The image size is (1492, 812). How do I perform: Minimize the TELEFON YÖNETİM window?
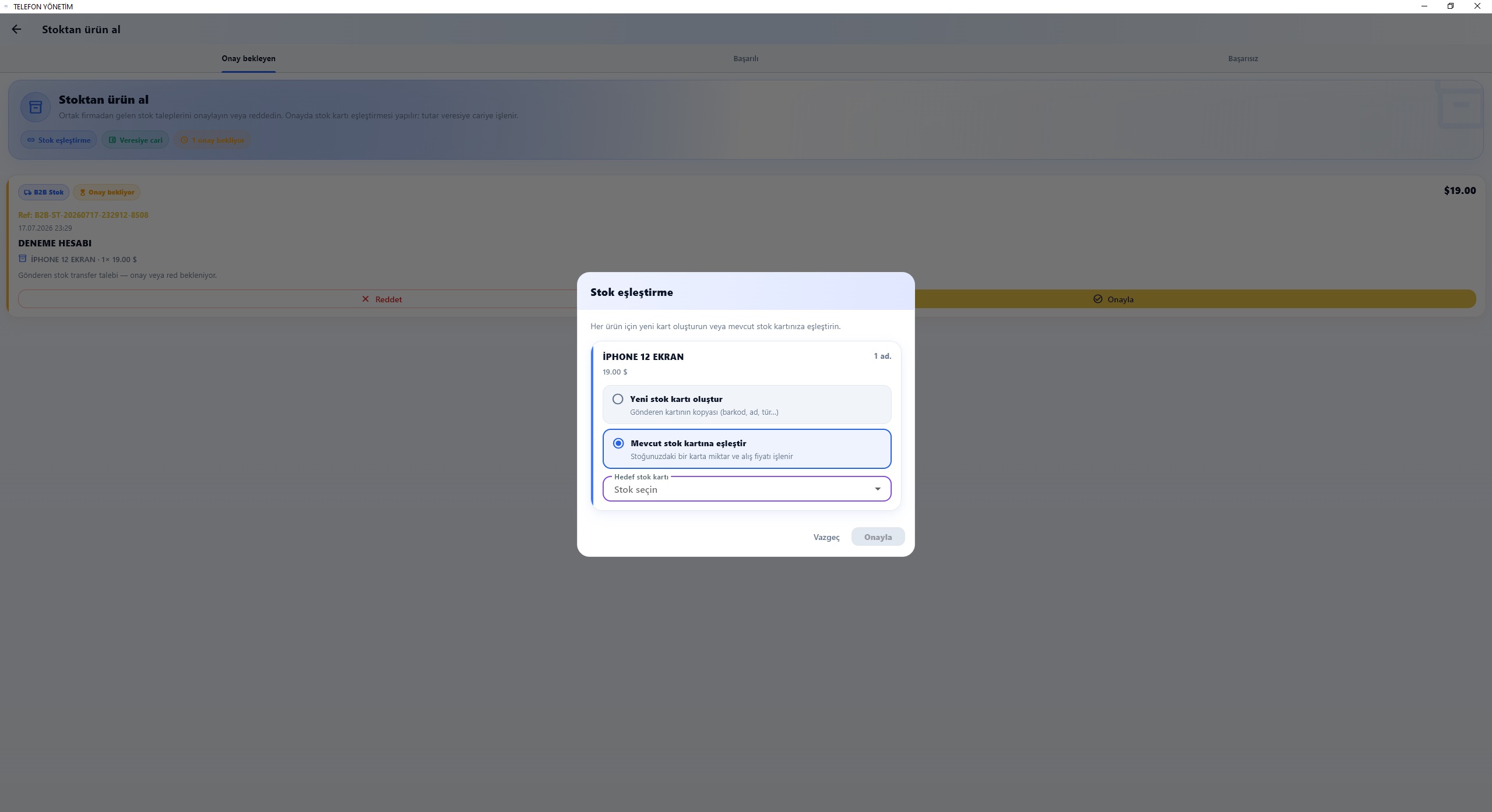click(1424, 6)
